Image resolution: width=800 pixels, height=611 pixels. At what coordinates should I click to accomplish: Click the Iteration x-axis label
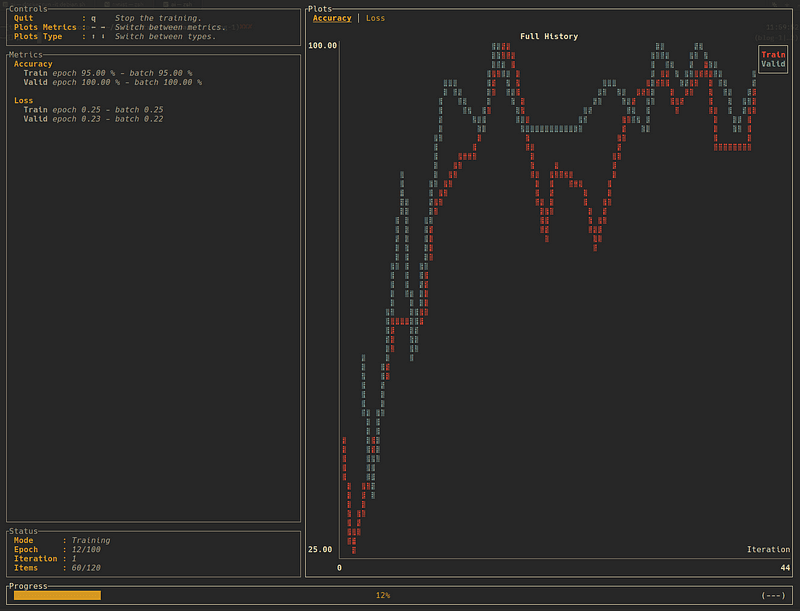click(x=768, y=549)
